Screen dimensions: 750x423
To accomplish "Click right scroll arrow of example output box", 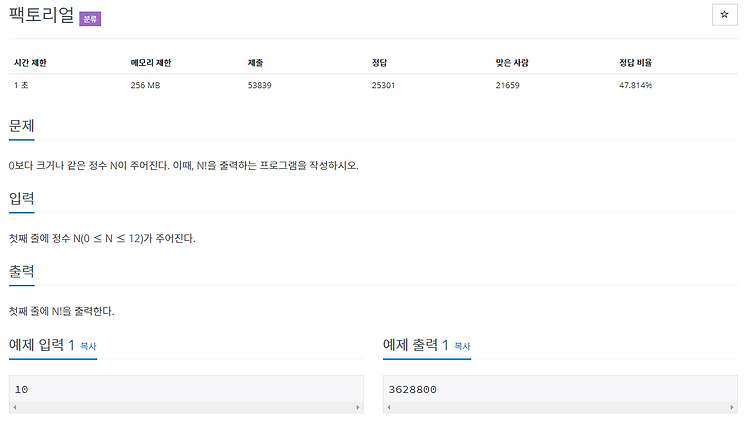I will click(x=732, y=407).
